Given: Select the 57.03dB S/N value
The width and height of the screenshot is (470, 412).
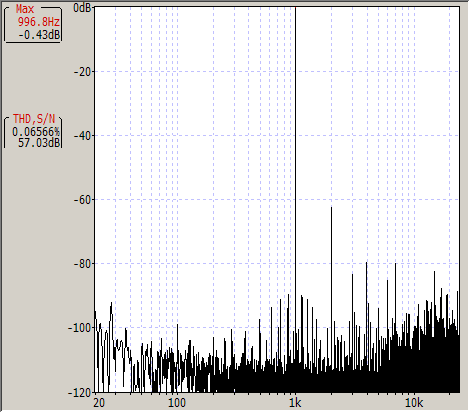Looking at the screenshot, I should (x=39, y=143).
